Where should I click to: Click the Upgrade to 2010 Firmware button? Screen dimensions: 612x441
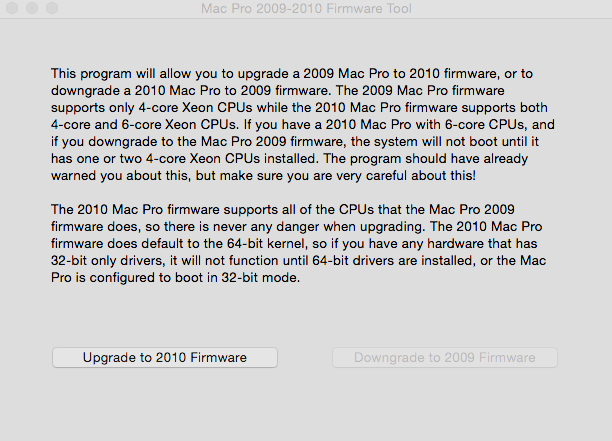click(165, 357)
